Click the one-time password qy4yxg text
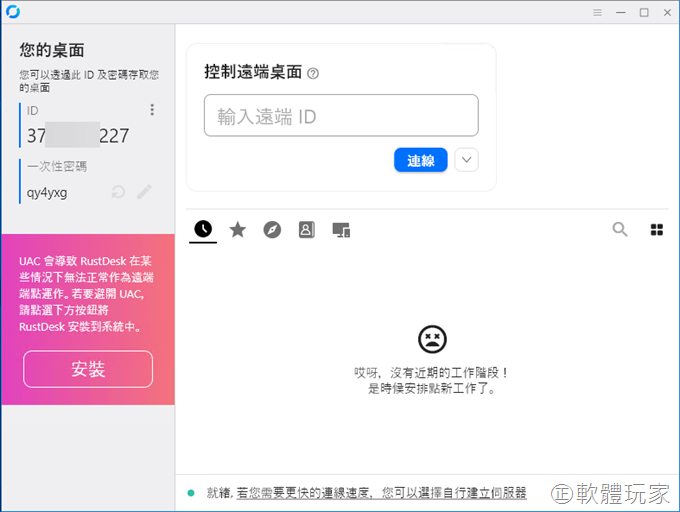The height and width of the screenshot is (512, 680). 47,192
